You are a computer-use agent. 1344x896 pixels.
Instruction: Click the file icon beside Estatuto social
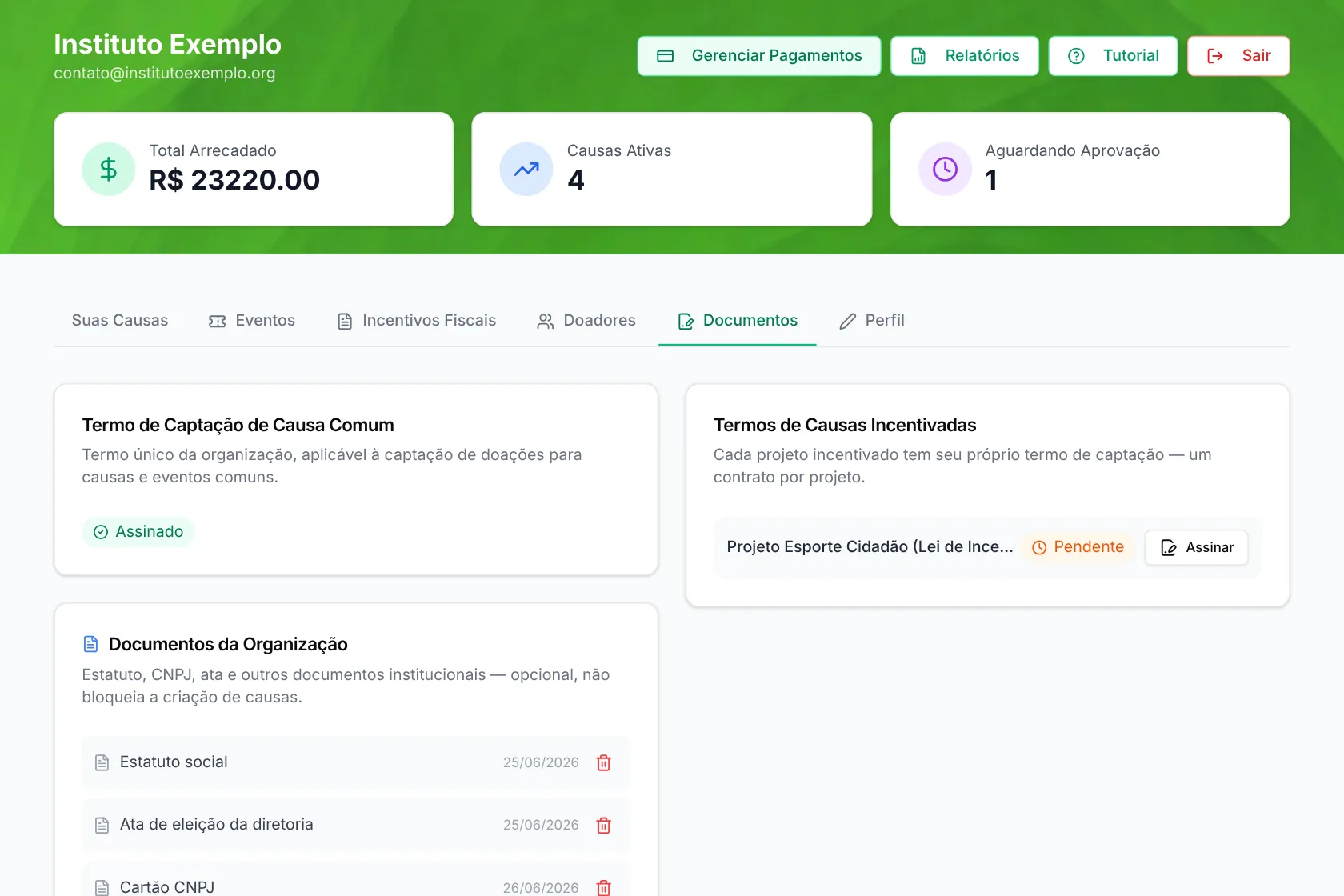102,762
